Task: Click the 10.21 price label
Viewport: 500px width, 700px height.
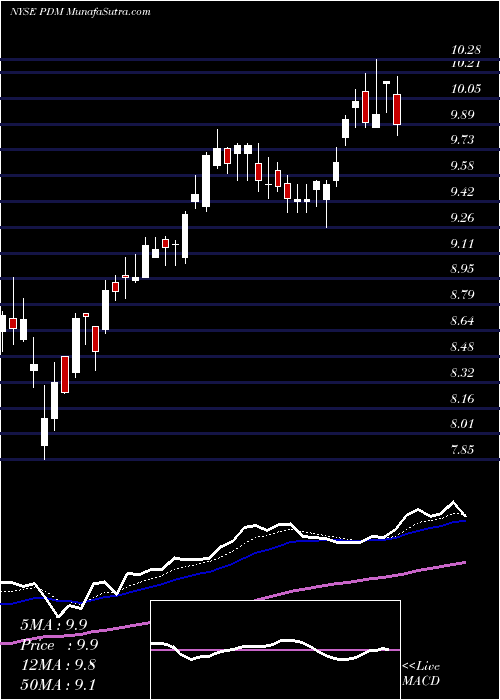Action: click(466, 64)
